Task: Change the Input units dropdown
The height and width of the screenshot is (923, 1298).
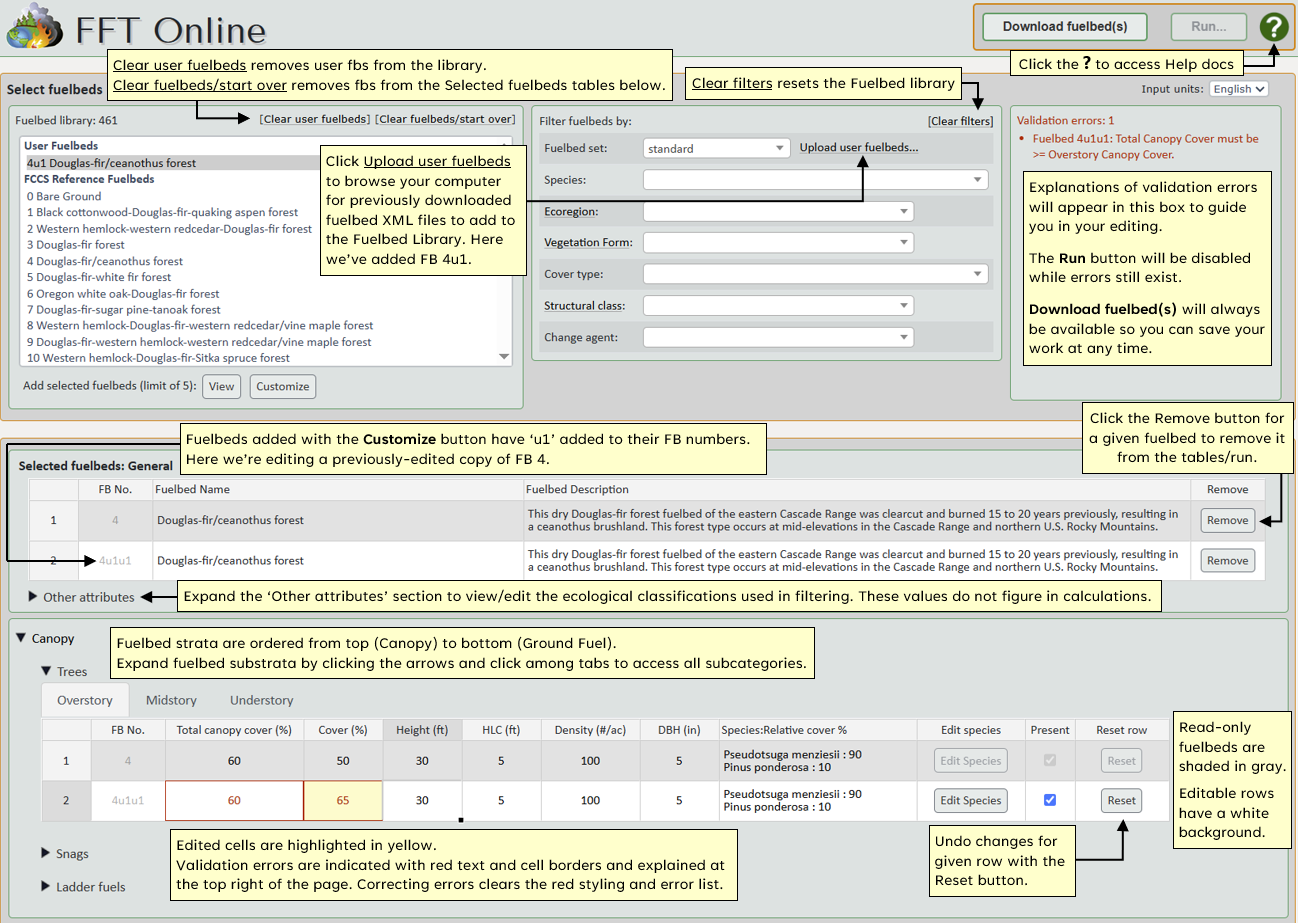Action: click(x=1239, y=88)
